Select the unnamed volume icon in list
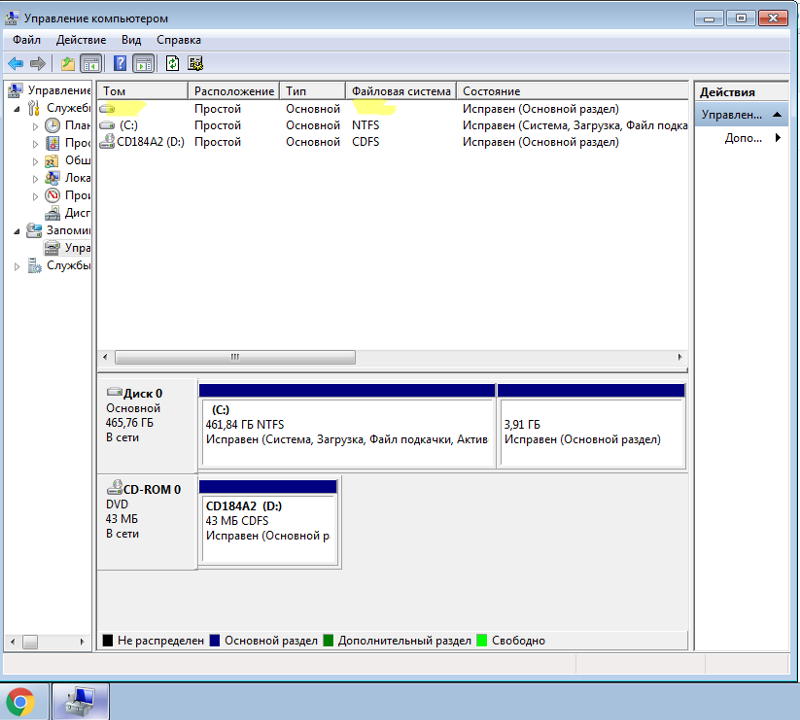Viewport: 800px width, 720px height. (x=107, y=109)
